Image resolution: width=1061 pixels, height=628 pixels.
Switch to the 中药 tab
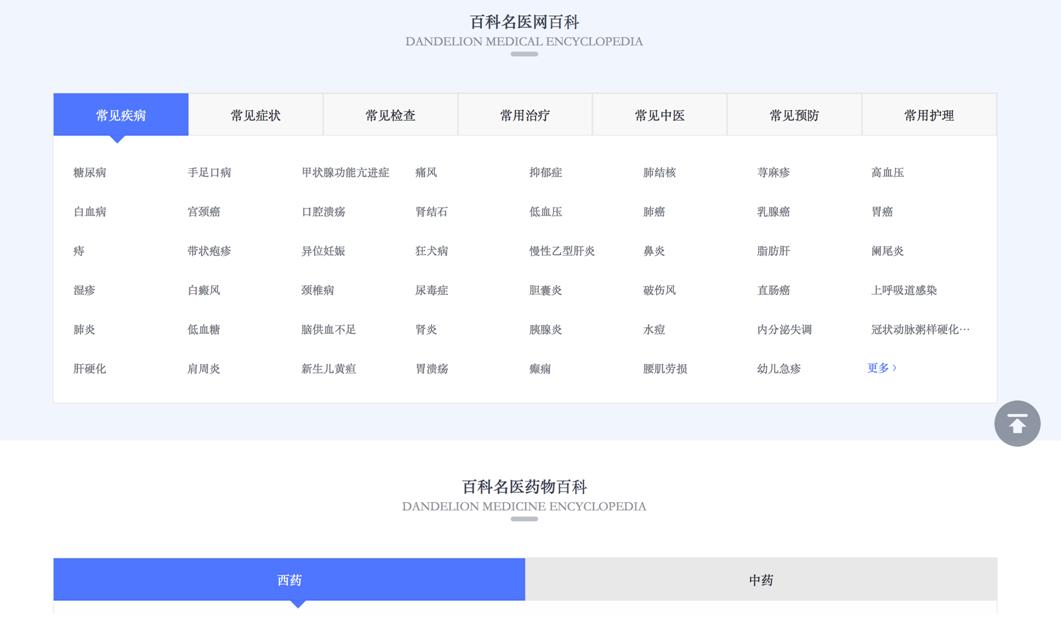coord(761,579)
